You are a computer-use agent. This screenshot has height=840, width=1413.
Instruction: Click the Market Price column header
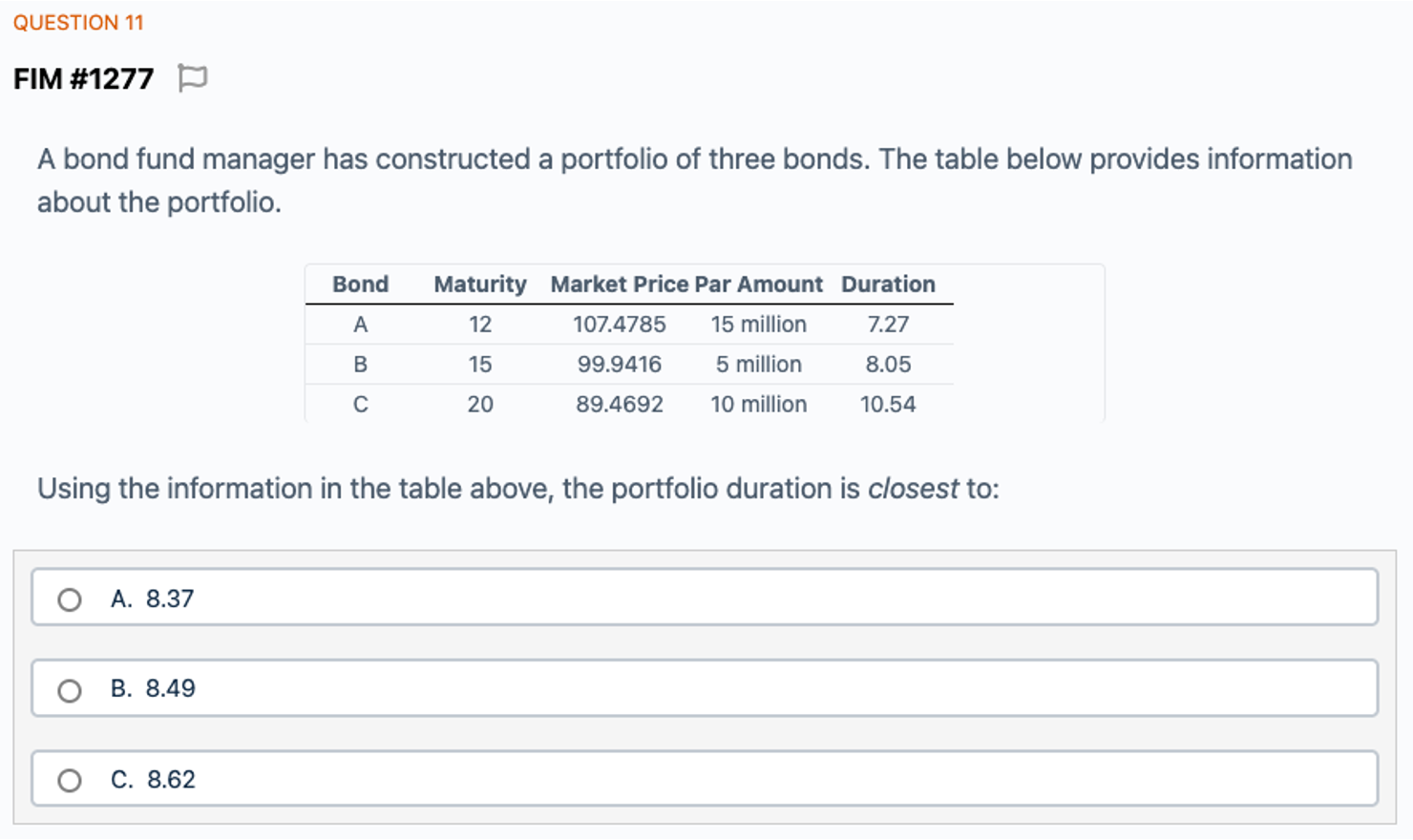(x=619, y=284)
